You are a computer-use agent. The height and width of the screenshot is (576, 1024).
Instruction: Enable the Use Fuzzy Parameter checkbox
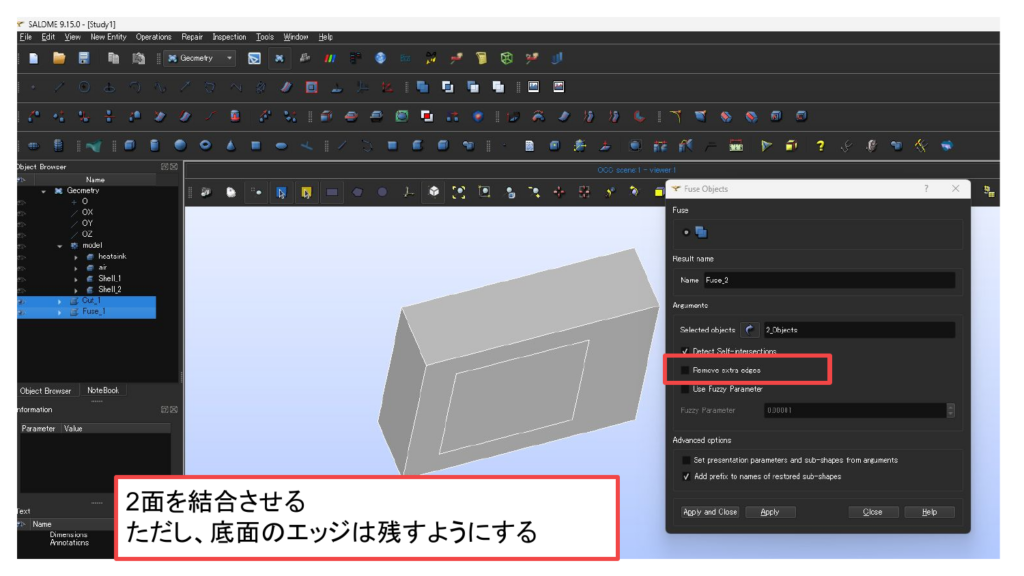coord(685,389)
